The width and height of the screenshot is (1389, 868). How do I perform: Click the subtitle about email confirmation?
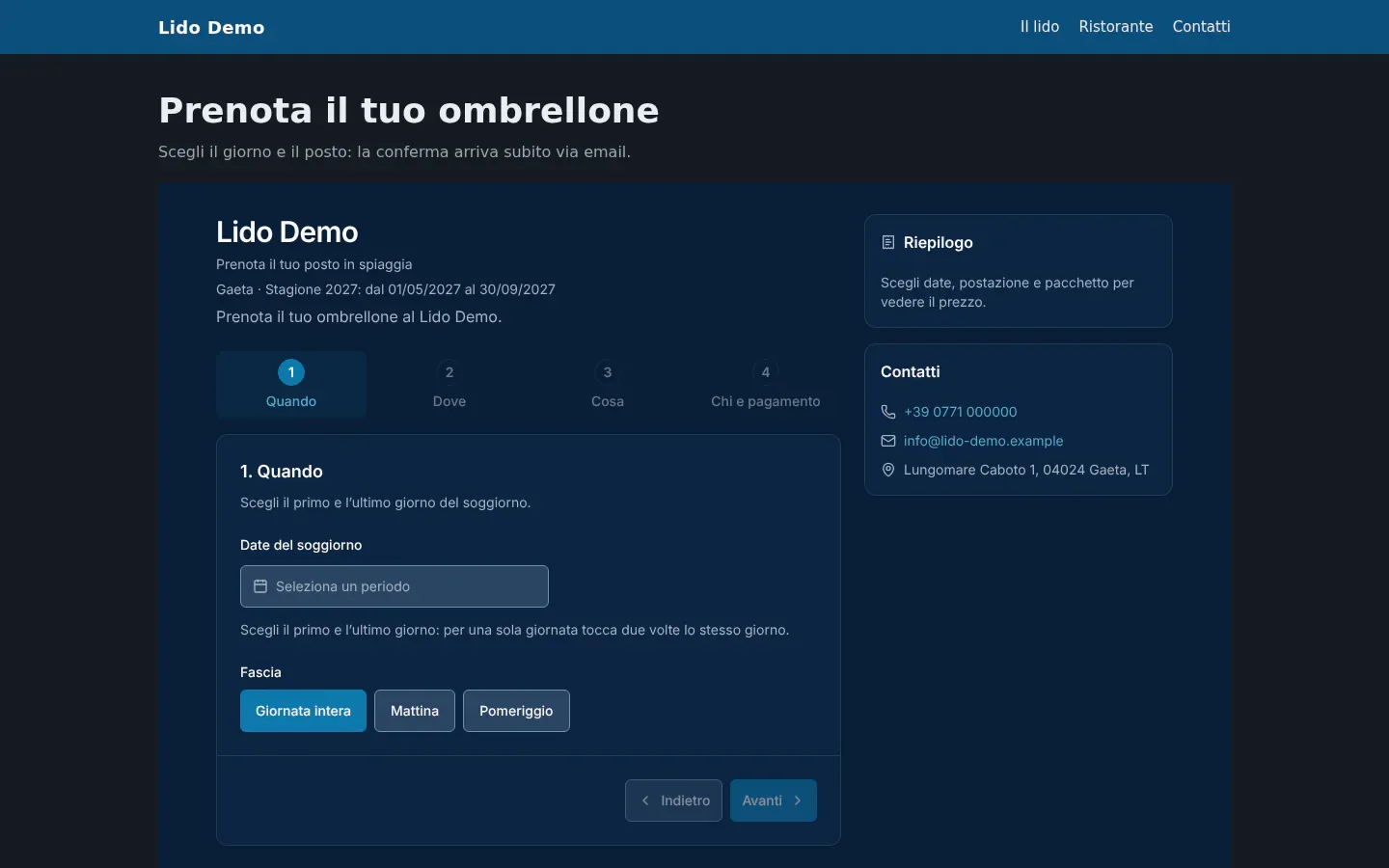point(395,151)
